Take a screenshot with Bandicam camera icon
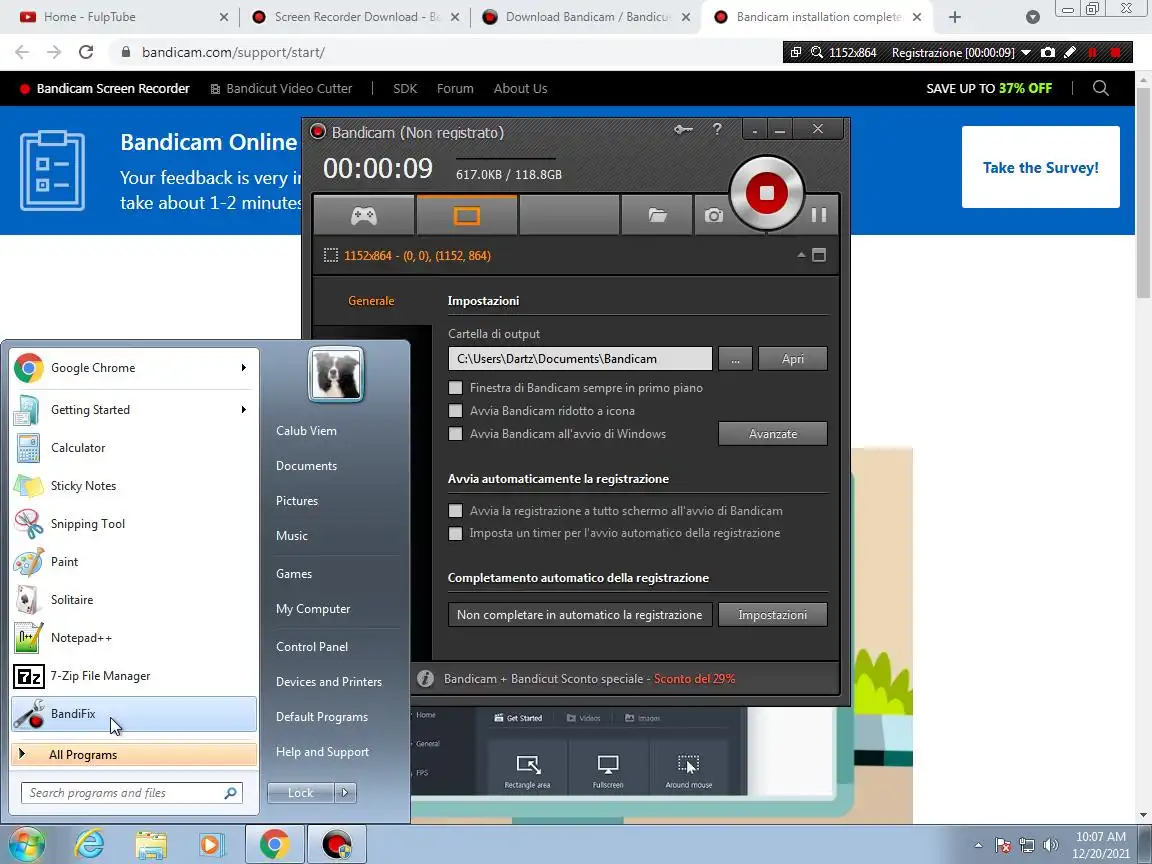Screen dimensions: 1152x864 pyautogui.click(x=713, y=215)
